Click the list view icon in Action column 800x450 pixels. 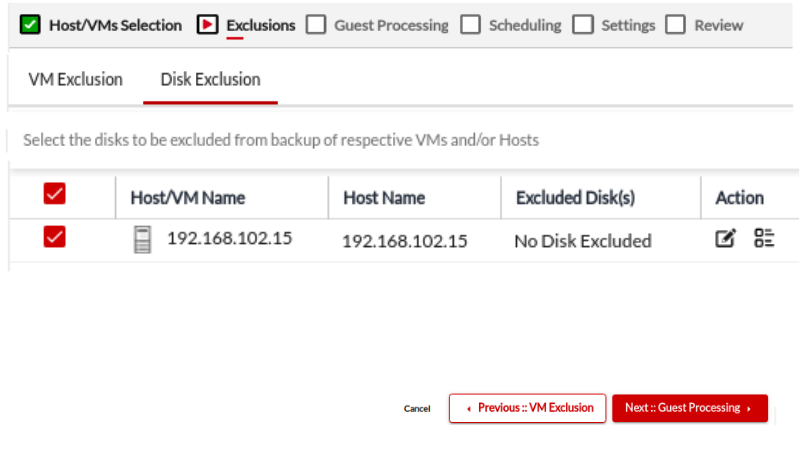(765, 239)
